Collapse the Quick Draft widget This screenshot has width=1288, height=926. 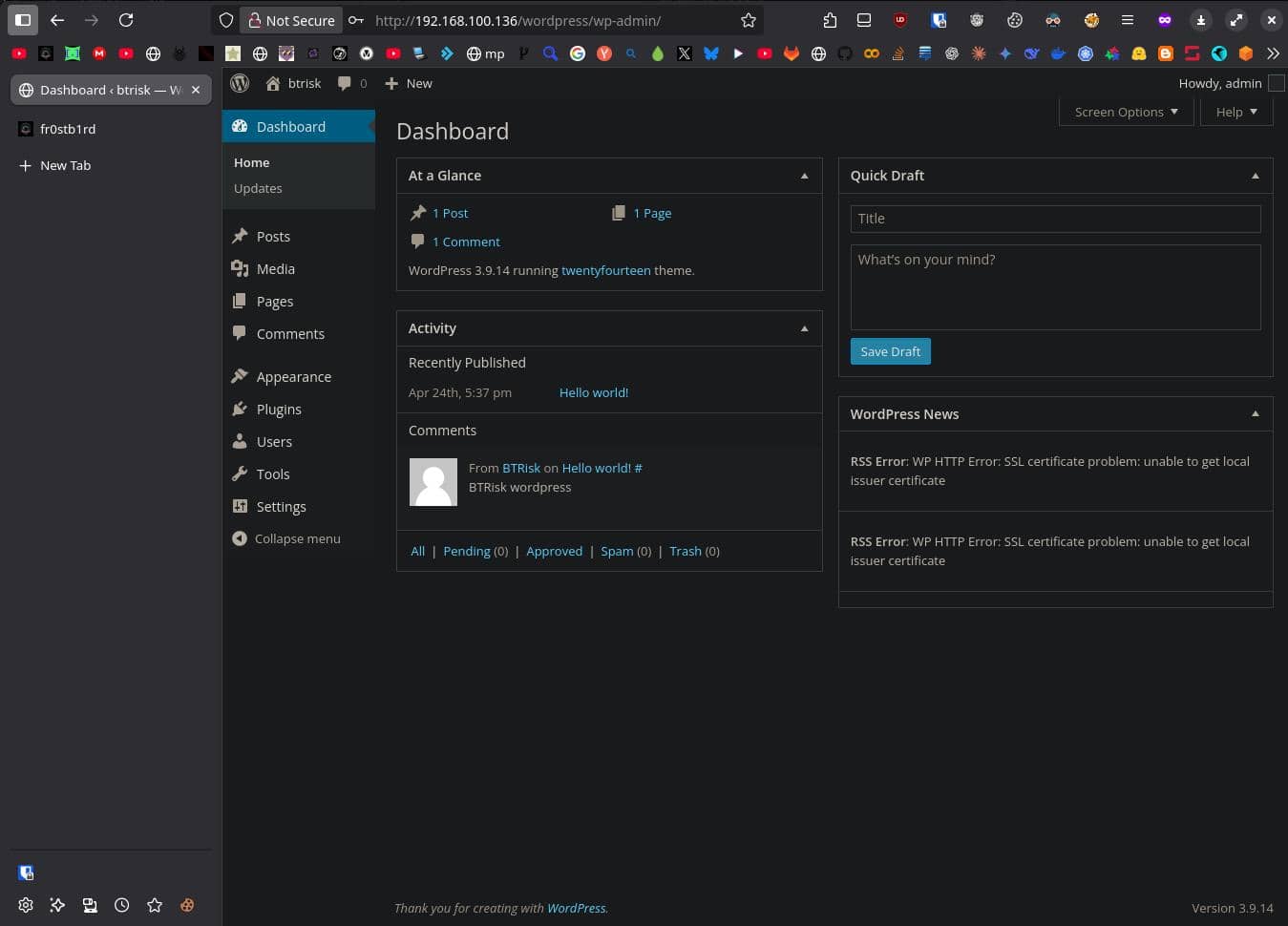click(x=1255, y=176)
